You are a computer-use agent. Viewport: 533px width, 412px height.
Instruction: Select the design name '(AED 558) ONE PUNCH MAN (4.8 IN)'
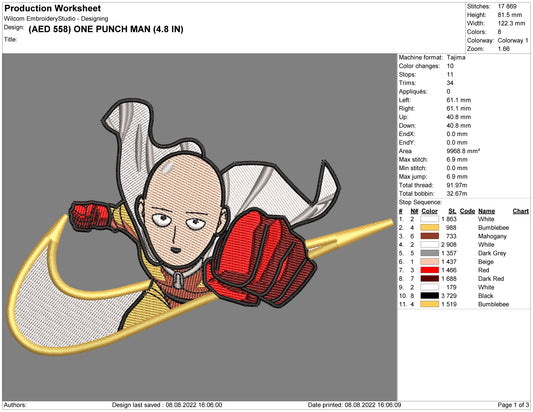(106, 29)
